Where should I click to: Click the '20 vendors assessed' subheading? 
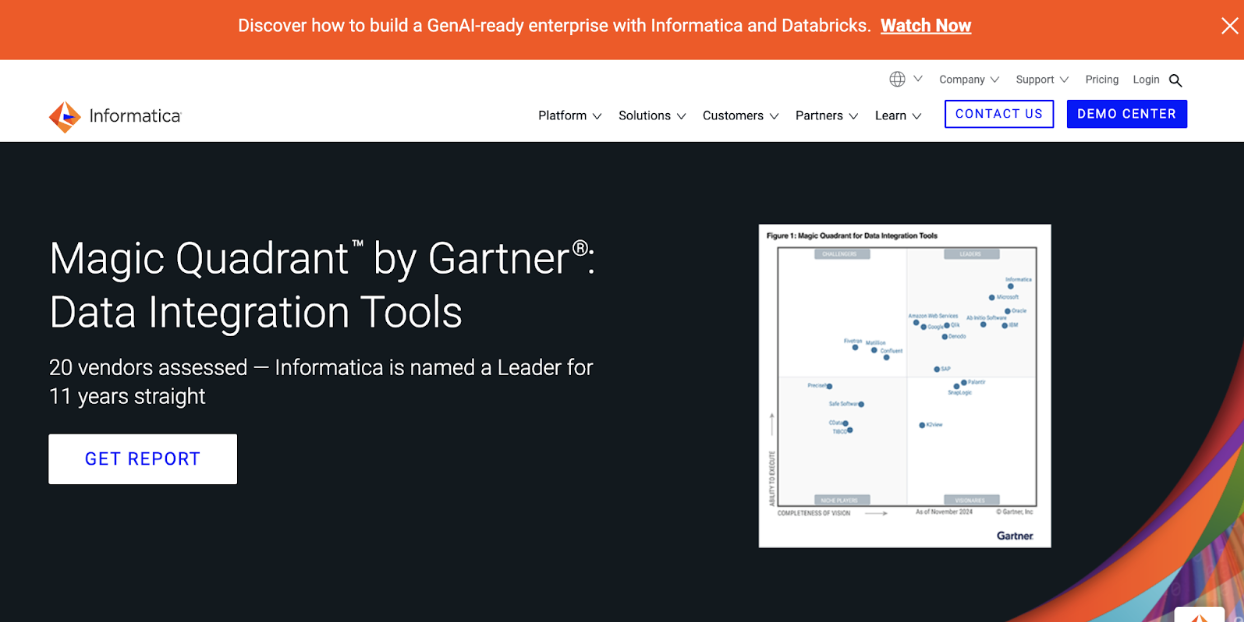coord(321,382)
